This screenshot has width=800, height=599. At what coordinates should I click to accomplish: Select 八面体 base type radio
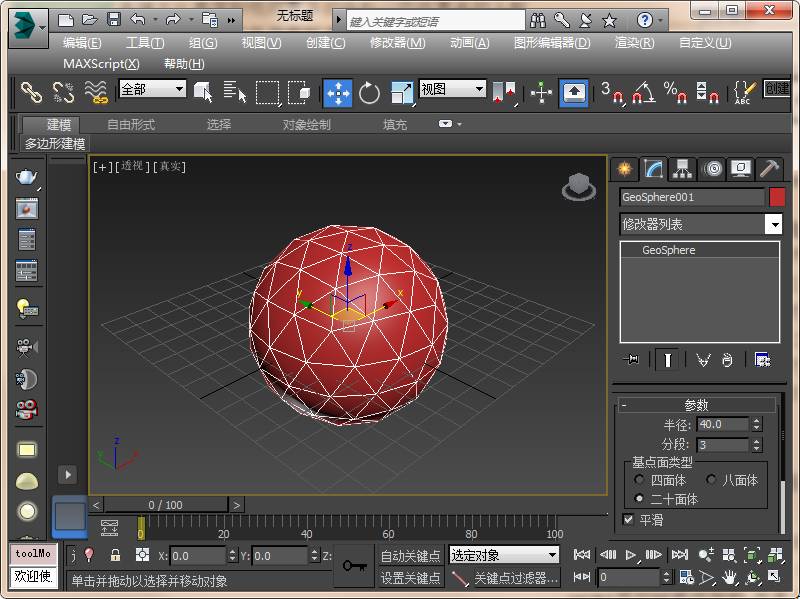coord(711,480)
